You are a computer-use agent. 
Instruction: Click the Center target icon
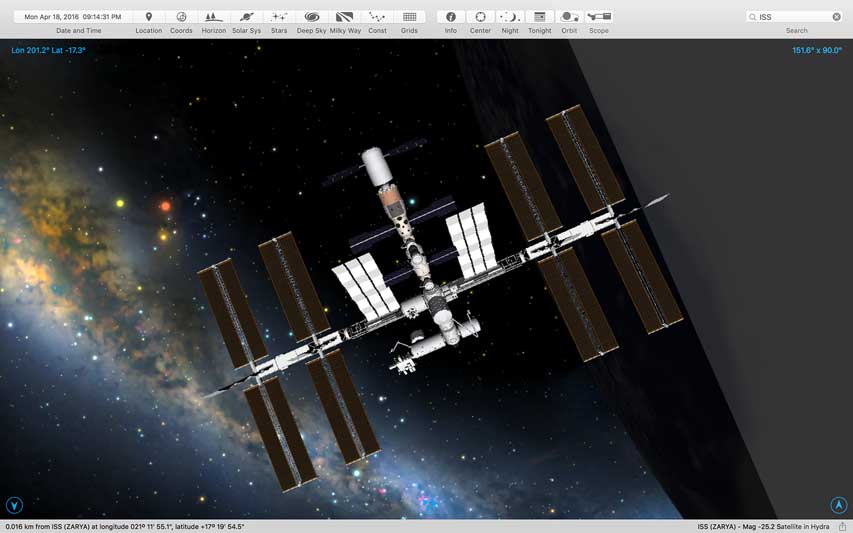pos(480,17)
